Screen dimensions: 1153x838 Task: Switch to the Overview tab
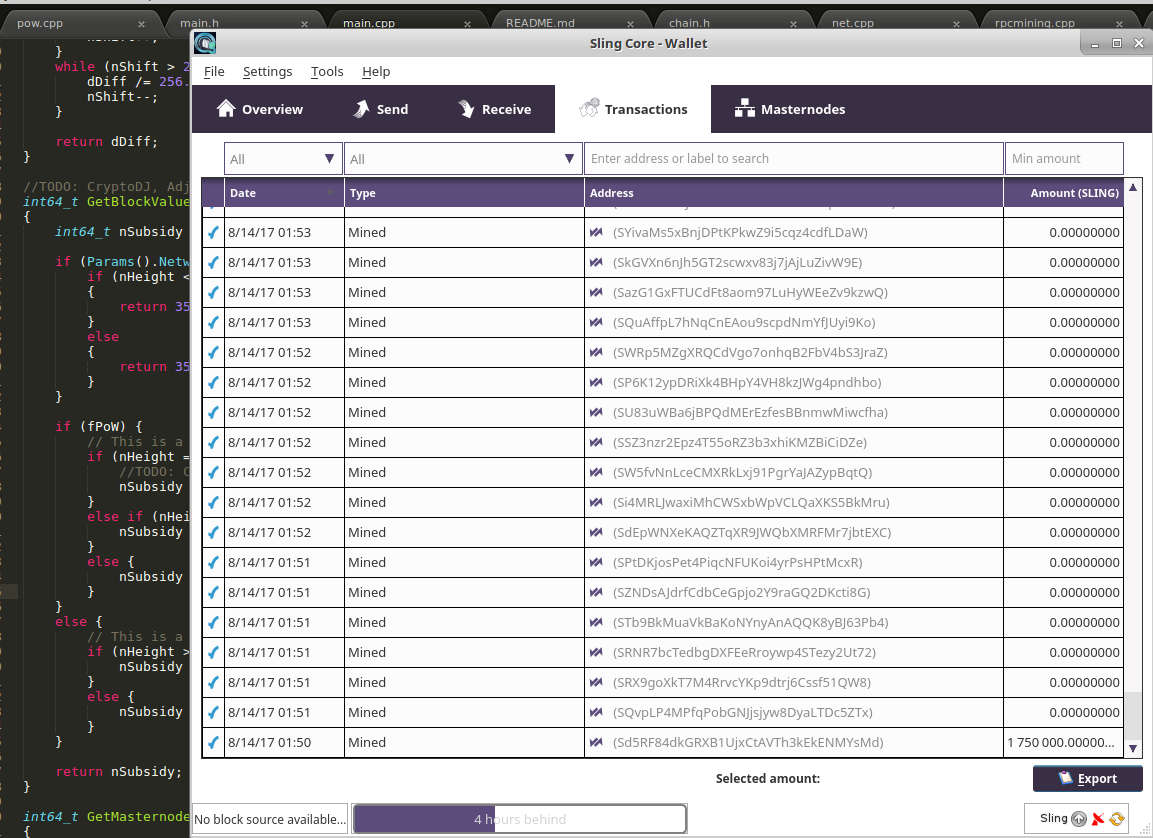tap(260, 109)
